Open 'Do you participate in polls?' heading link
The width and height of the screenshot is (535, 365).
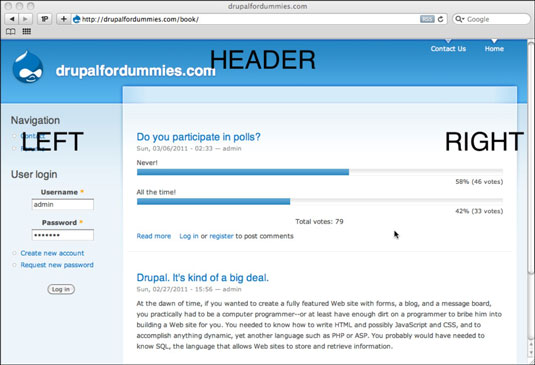pyautogui.click(x=198, y=137)
